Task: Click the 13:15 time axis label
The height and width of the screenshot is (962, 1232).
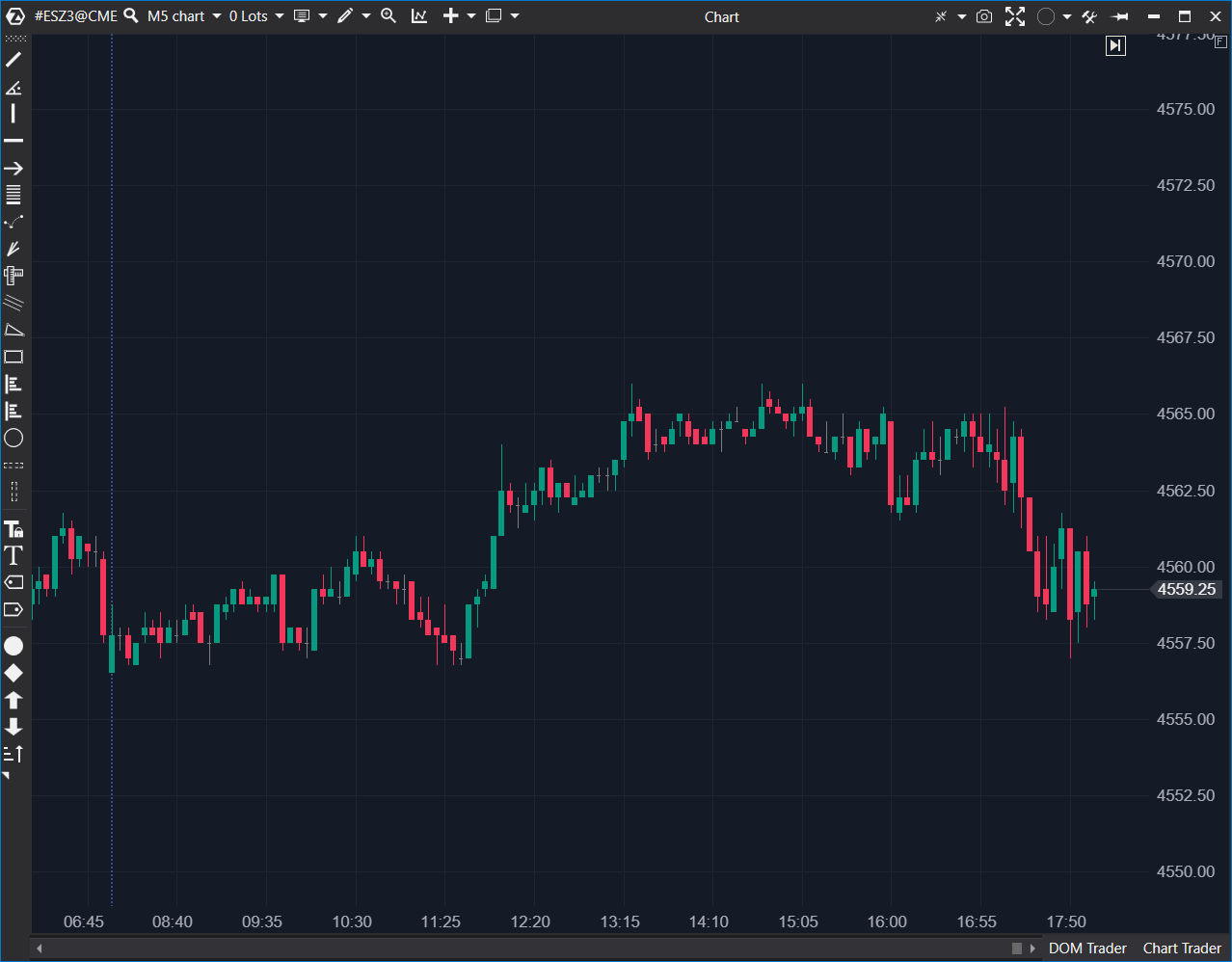Action: 620,922
